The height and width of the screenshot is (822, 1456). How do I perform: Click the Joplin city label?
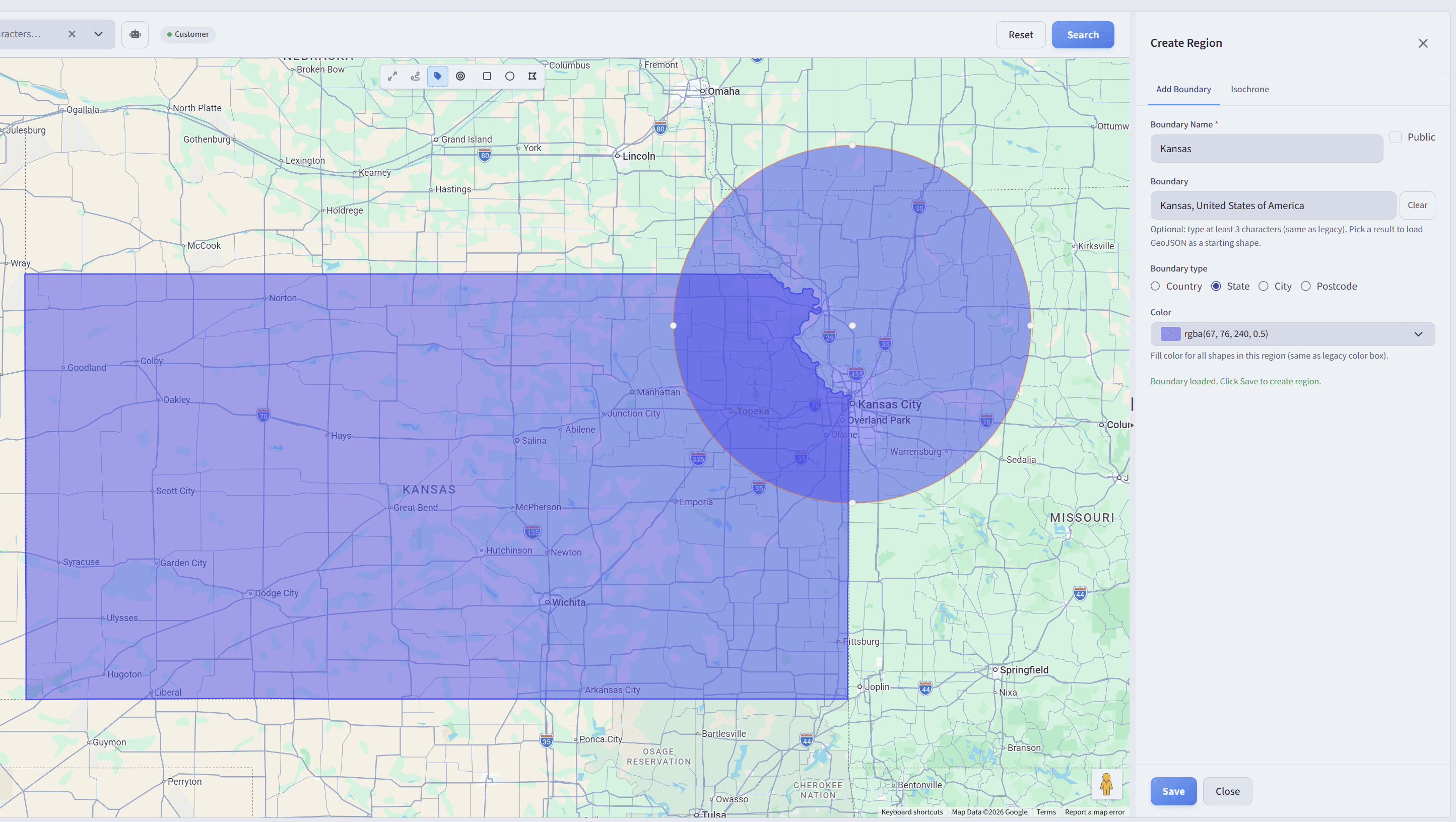tap(877, 687)
